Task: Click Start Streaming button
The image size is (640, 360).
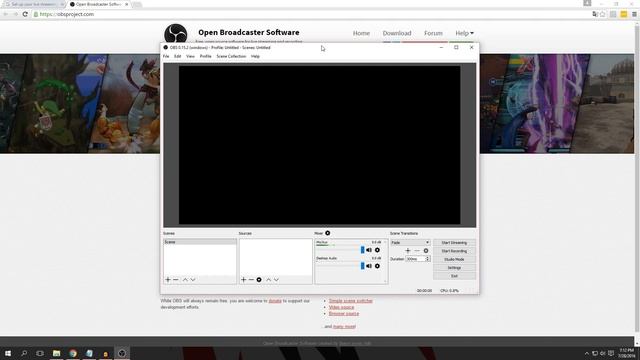Action: [454, 242]
